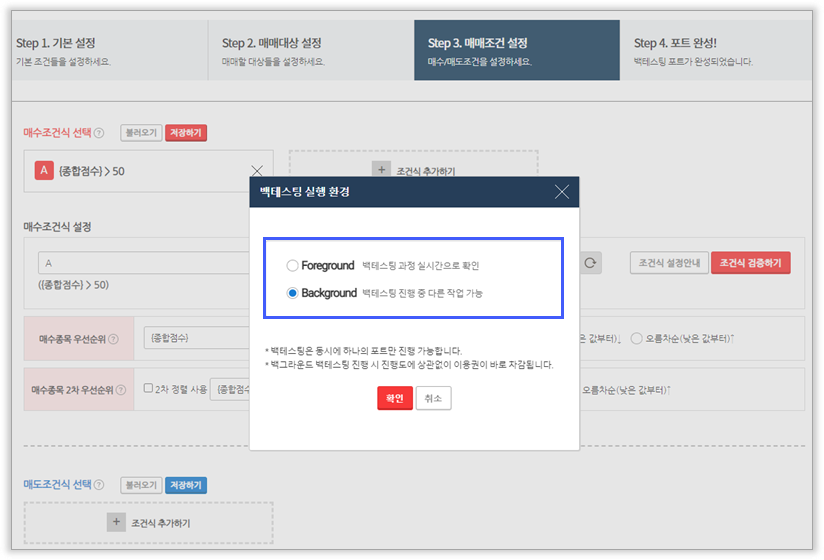Select 오름차순 radio in 매수종목 우선순위 row
The height and width of the screenshot is (560, 824).
(637, 339)
